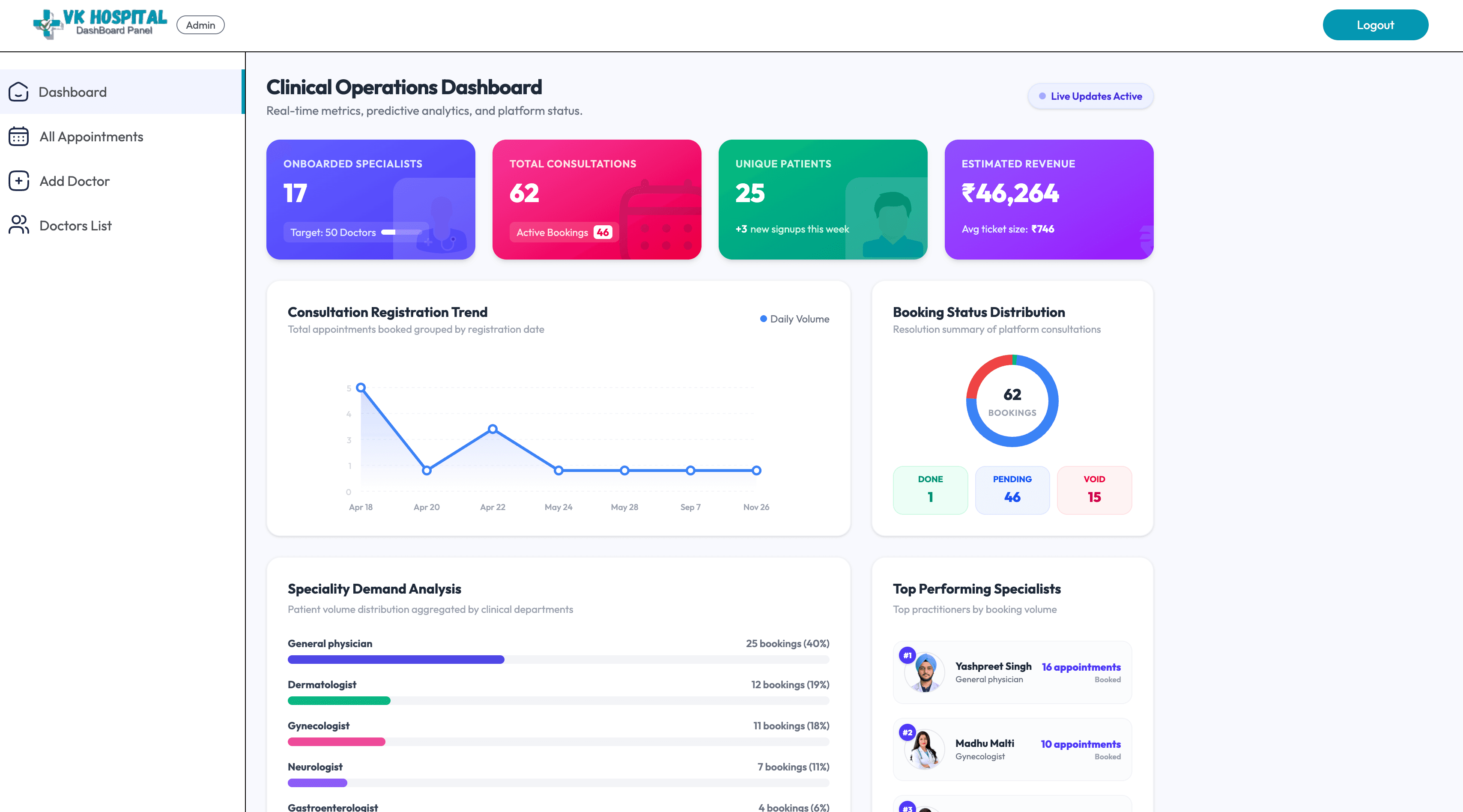1463x812 pixels.
Task: Click the Logout button
Action: 1375,25
